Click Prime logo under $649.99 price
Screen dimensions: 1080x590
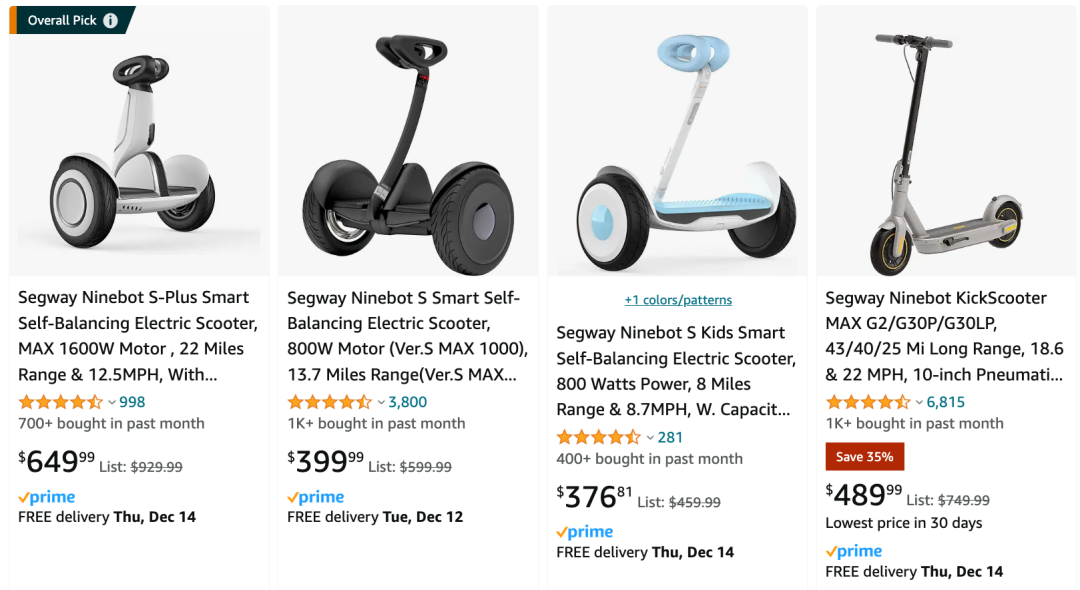click(47, 497)
